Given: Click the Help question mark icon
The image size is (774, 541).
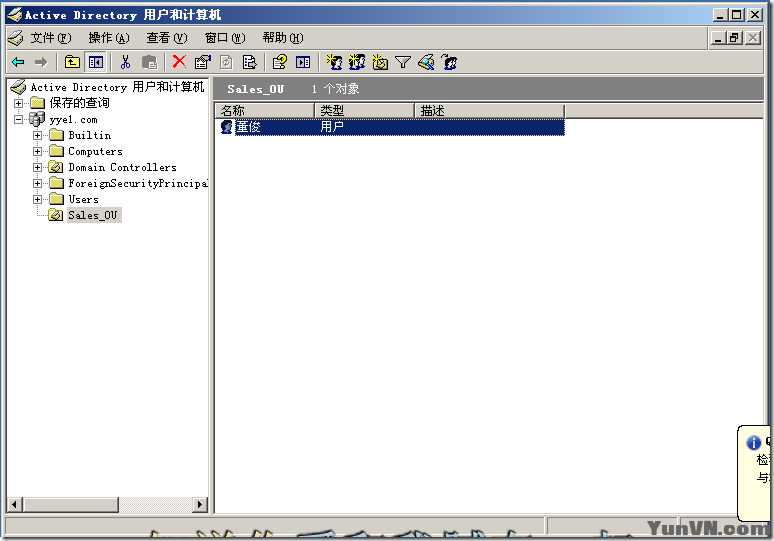Looking at the screenshot, I should tap(279, 62).
